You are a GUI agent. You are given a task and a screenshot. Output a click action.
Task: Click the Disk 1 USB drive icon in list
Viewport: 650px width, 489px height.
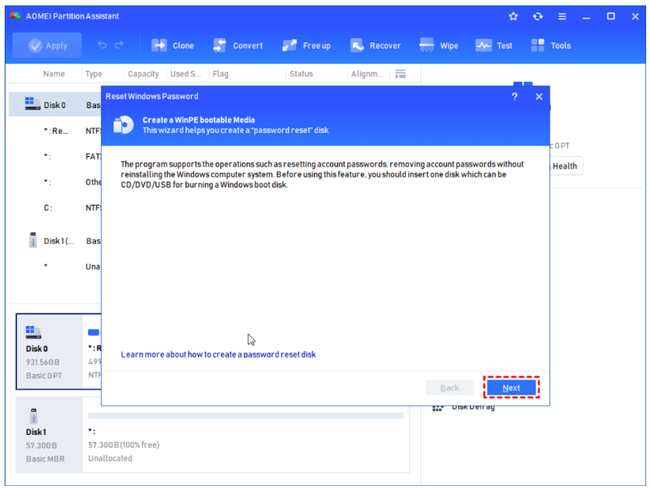(33, 240)
